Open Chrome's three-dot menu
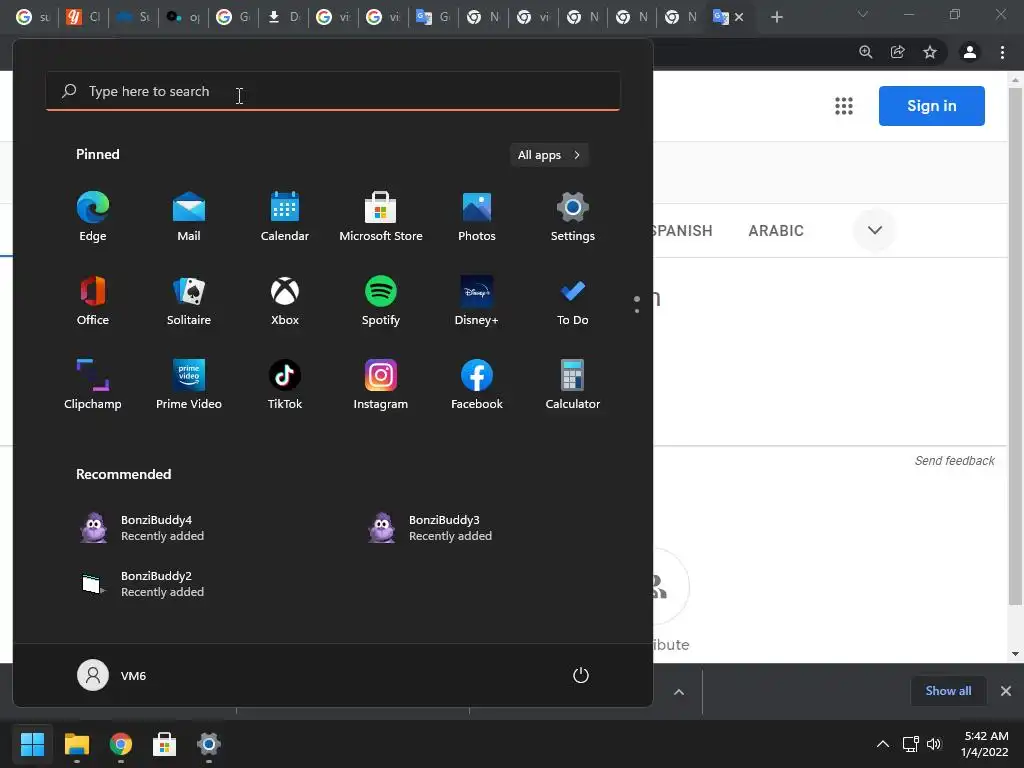Viewport: 1024px width, 768px height. 1002,52
